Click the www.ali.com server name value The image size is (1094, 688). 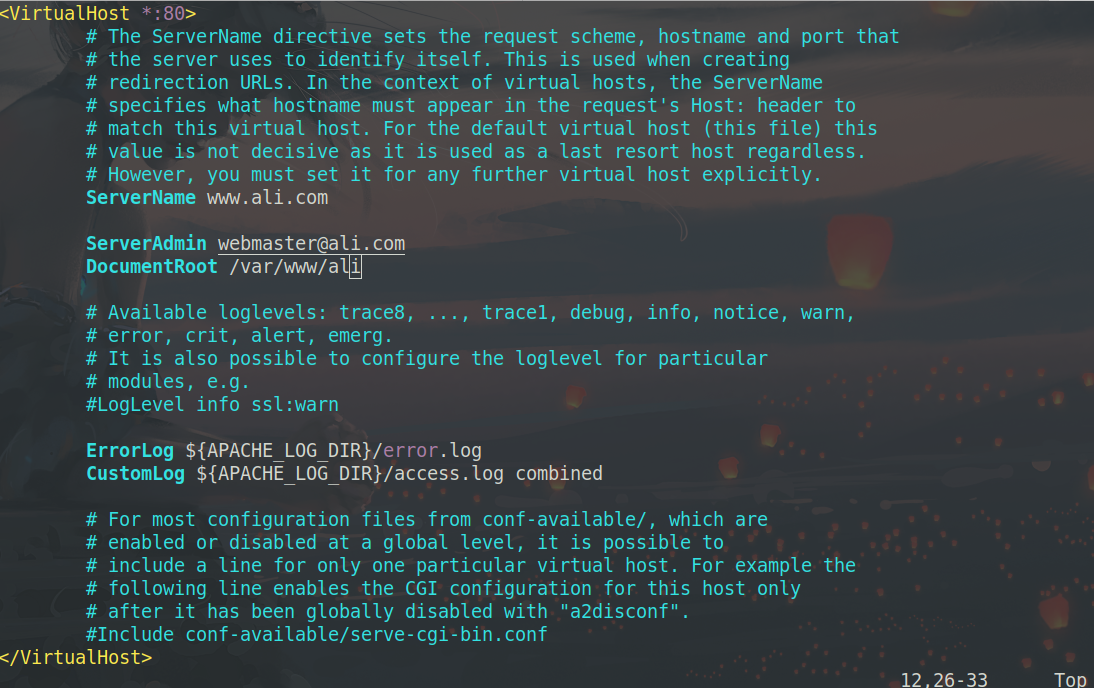267,198
